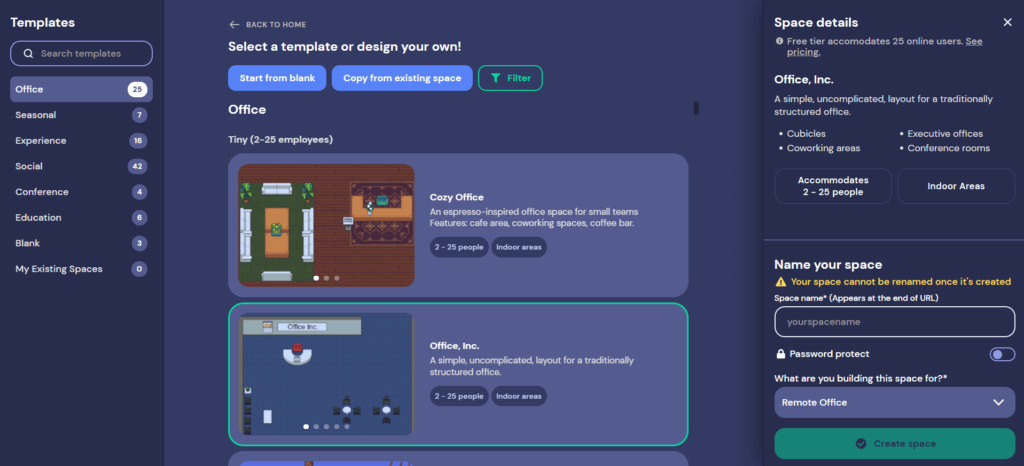
Task: Select the Seasonal category
Action: [81, 115]
